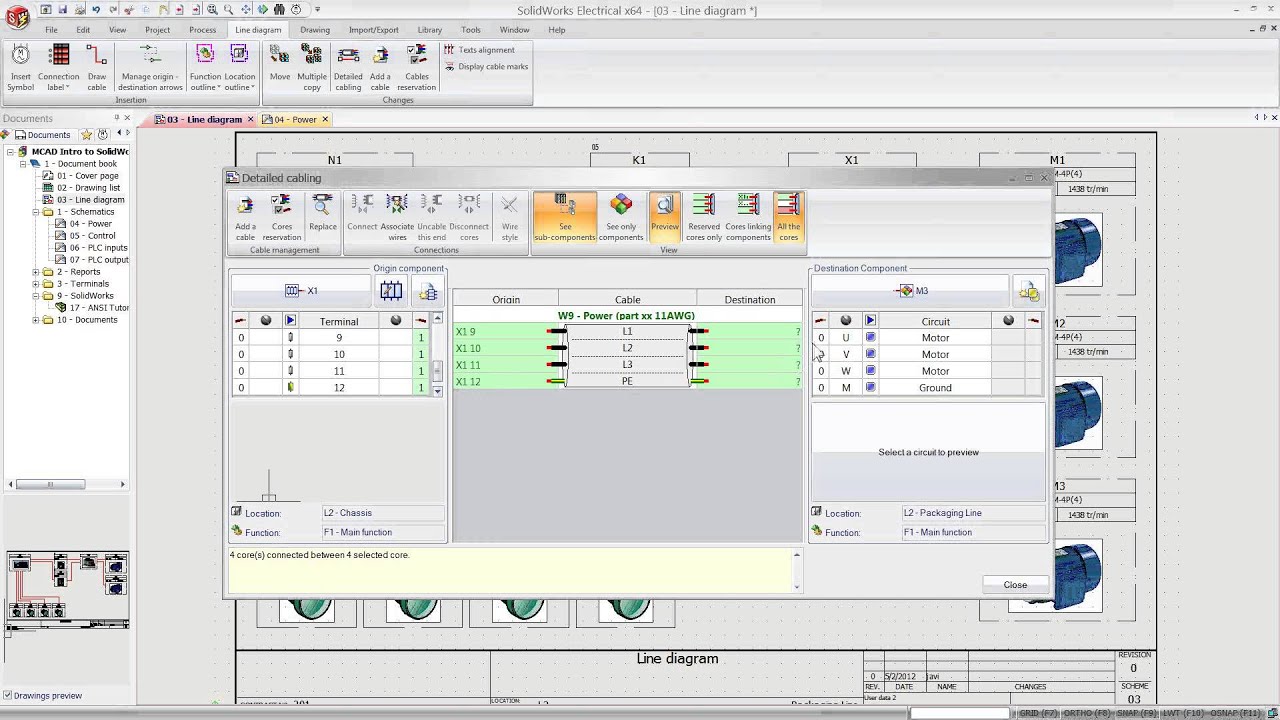
Task: Click Add a cable in Detailed cabling
Action: [x=245, y=217]
